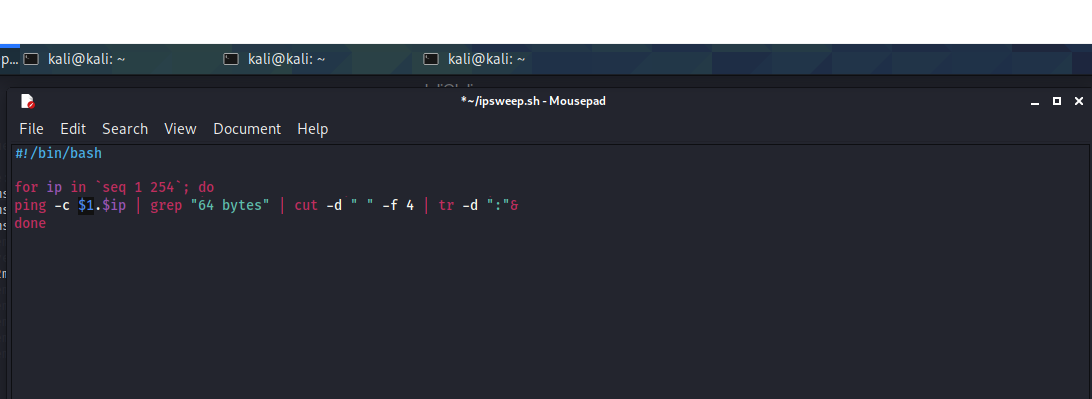
Task: Open the Edit menu
Action: tap(73, 129)
